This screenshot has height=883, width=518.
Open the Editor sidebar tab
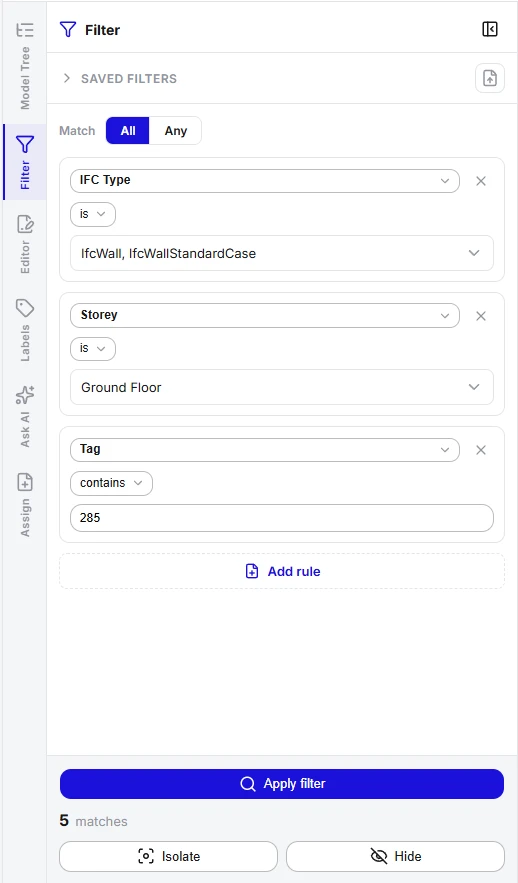click(x=24, y=244)
